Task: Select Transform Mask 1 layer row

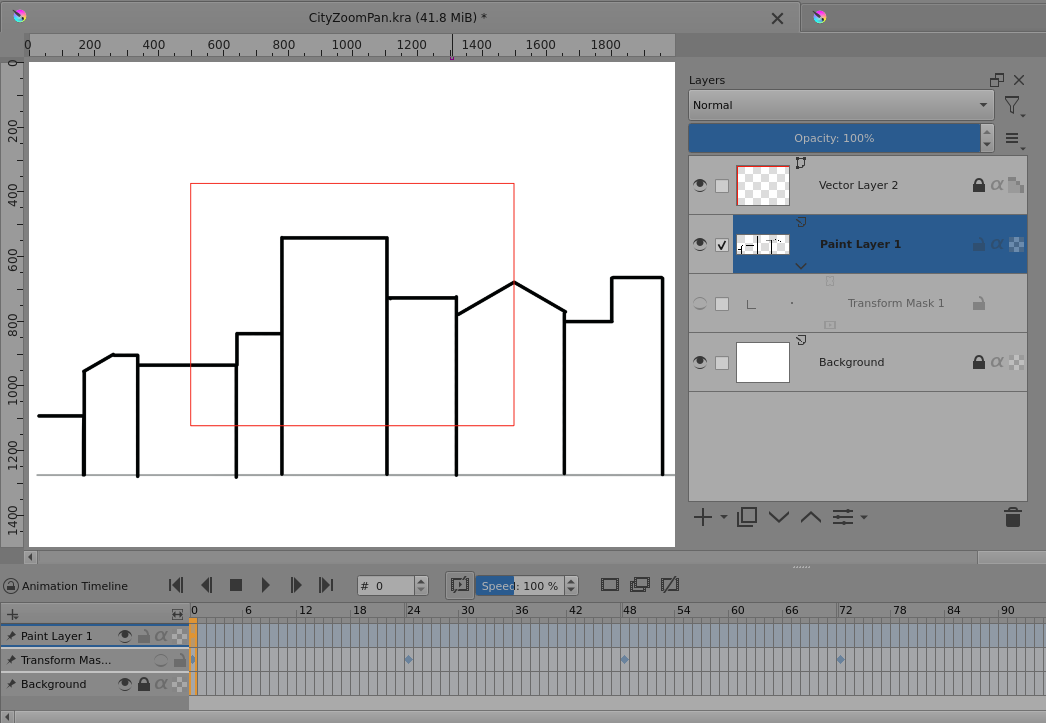Action: click(x=858, y=303)
